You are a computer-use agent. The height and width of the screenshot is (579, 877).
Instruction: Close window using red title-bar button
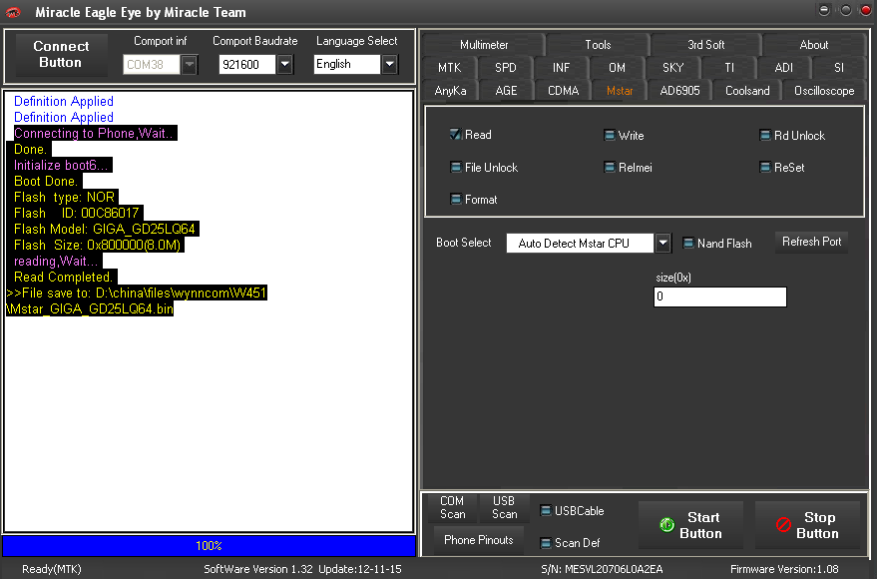click(866, 10)
